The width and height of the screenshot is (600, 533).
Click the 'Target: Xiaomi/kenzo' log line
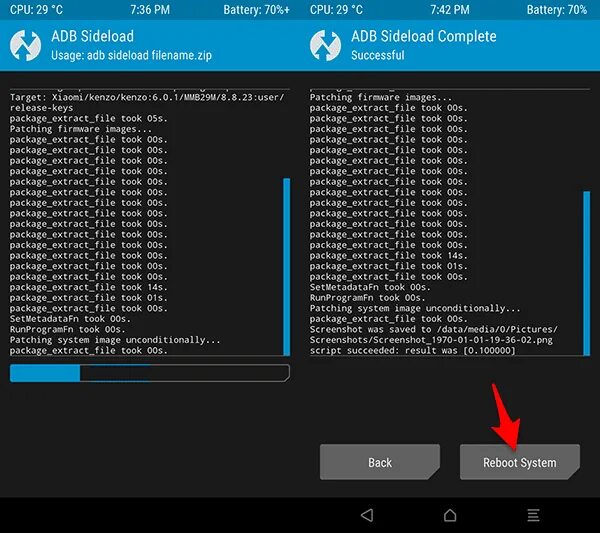pos(147,97)
